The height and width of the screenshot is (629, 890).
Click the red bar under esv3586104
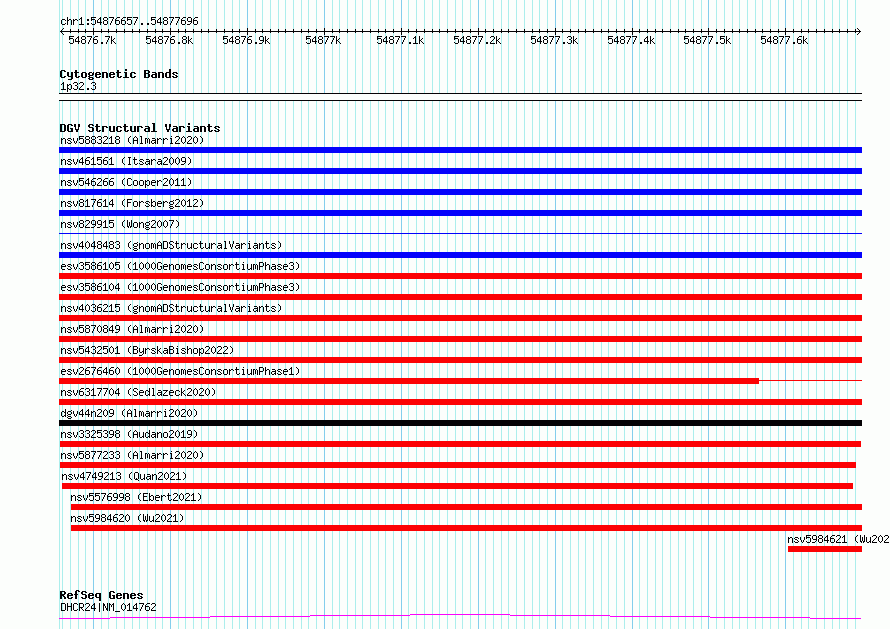point(460,297)
